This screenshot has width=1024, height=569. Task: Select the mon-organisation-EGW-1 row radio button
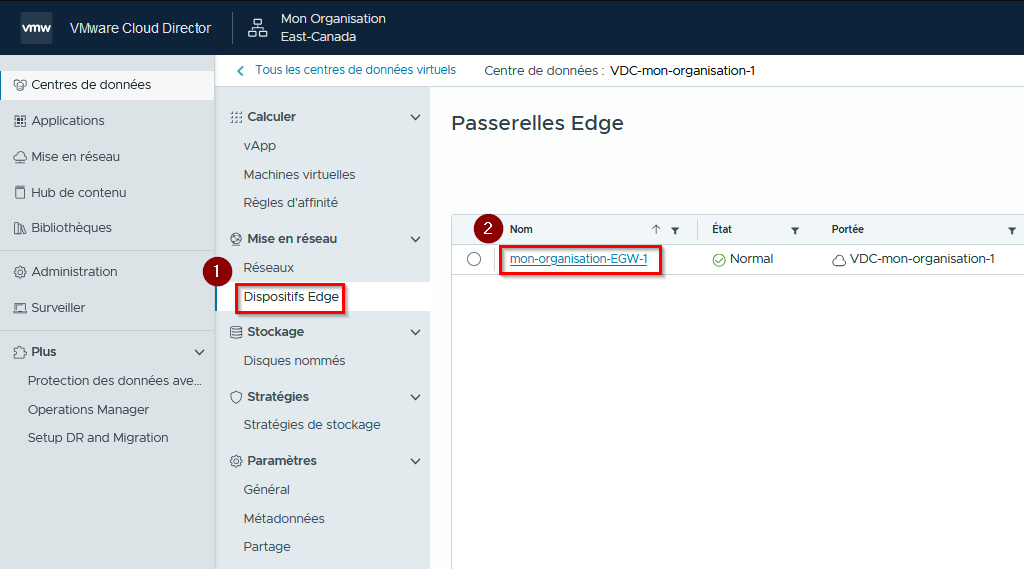click(x=474, y=259)
